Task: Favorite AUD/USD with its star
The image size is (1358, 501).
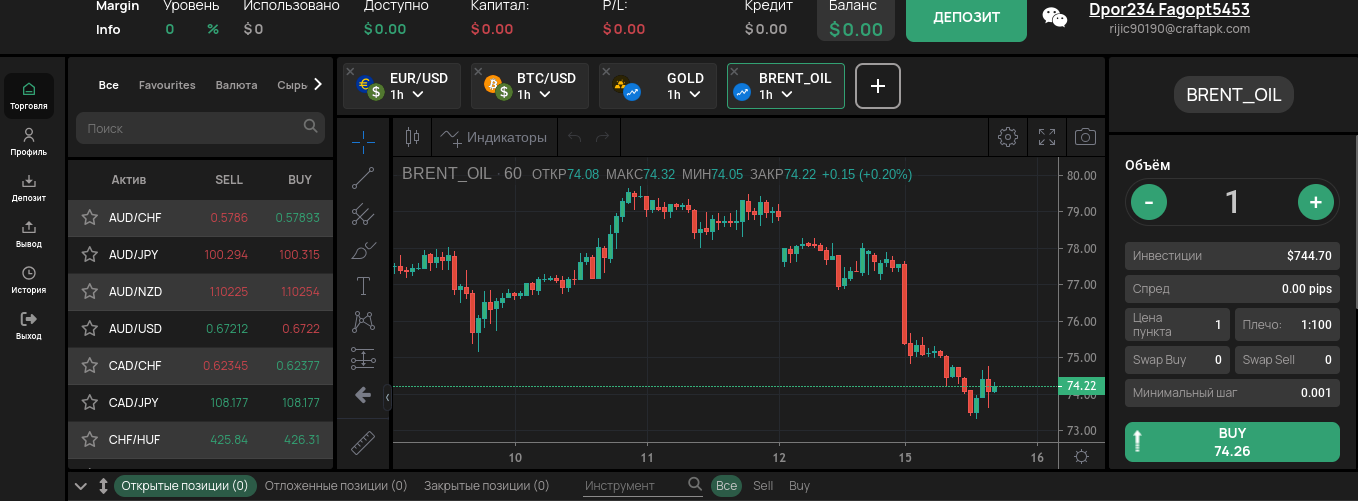Action: pyautogui.click(x=89, y=328)
